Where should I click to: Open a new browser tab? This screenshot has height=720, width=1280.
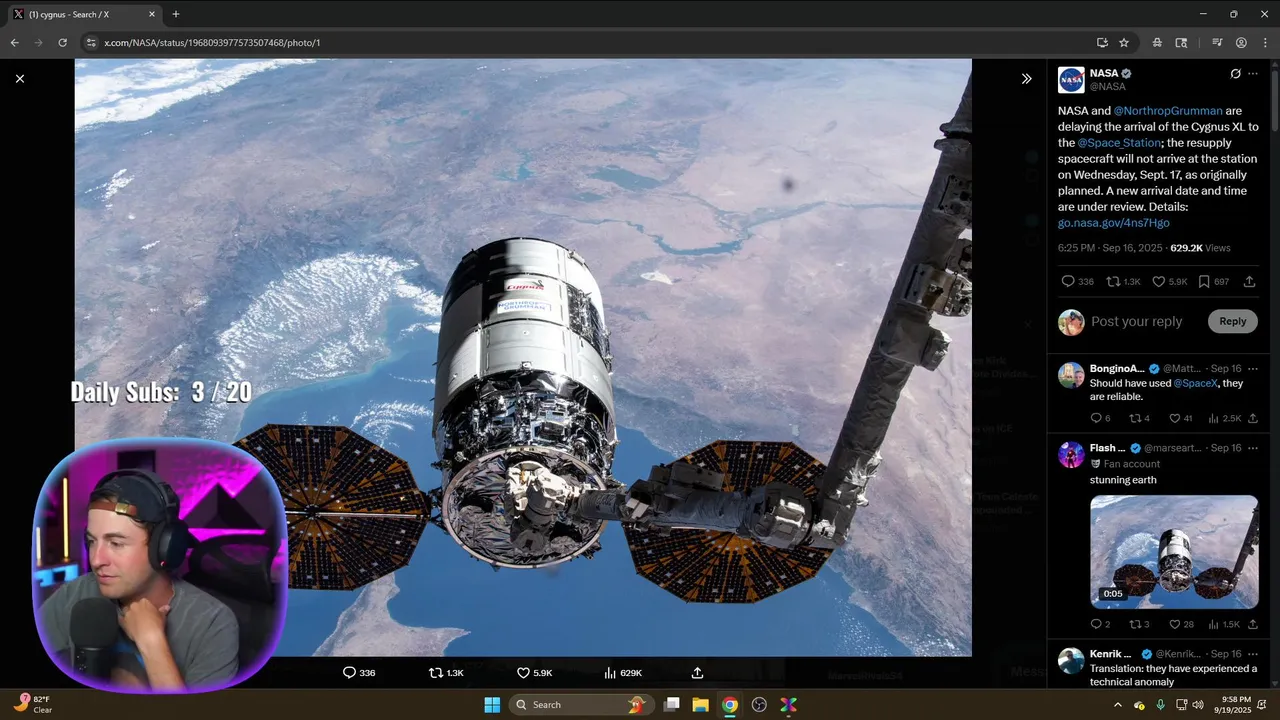coord(176,14)
